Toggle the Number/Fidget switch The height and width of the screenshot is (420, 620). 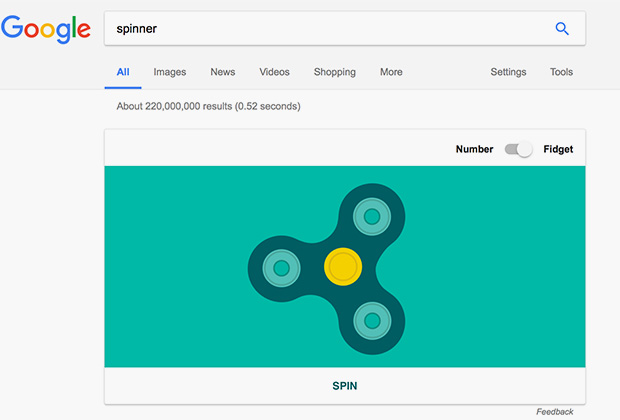518,149
